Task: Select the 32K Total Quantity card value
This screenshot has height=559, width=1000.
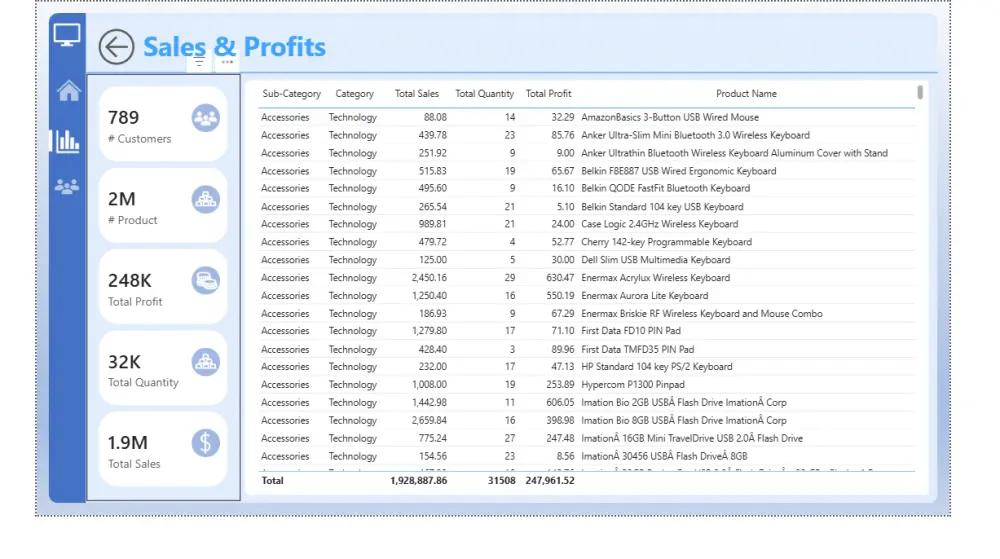Action: [124, 362]
